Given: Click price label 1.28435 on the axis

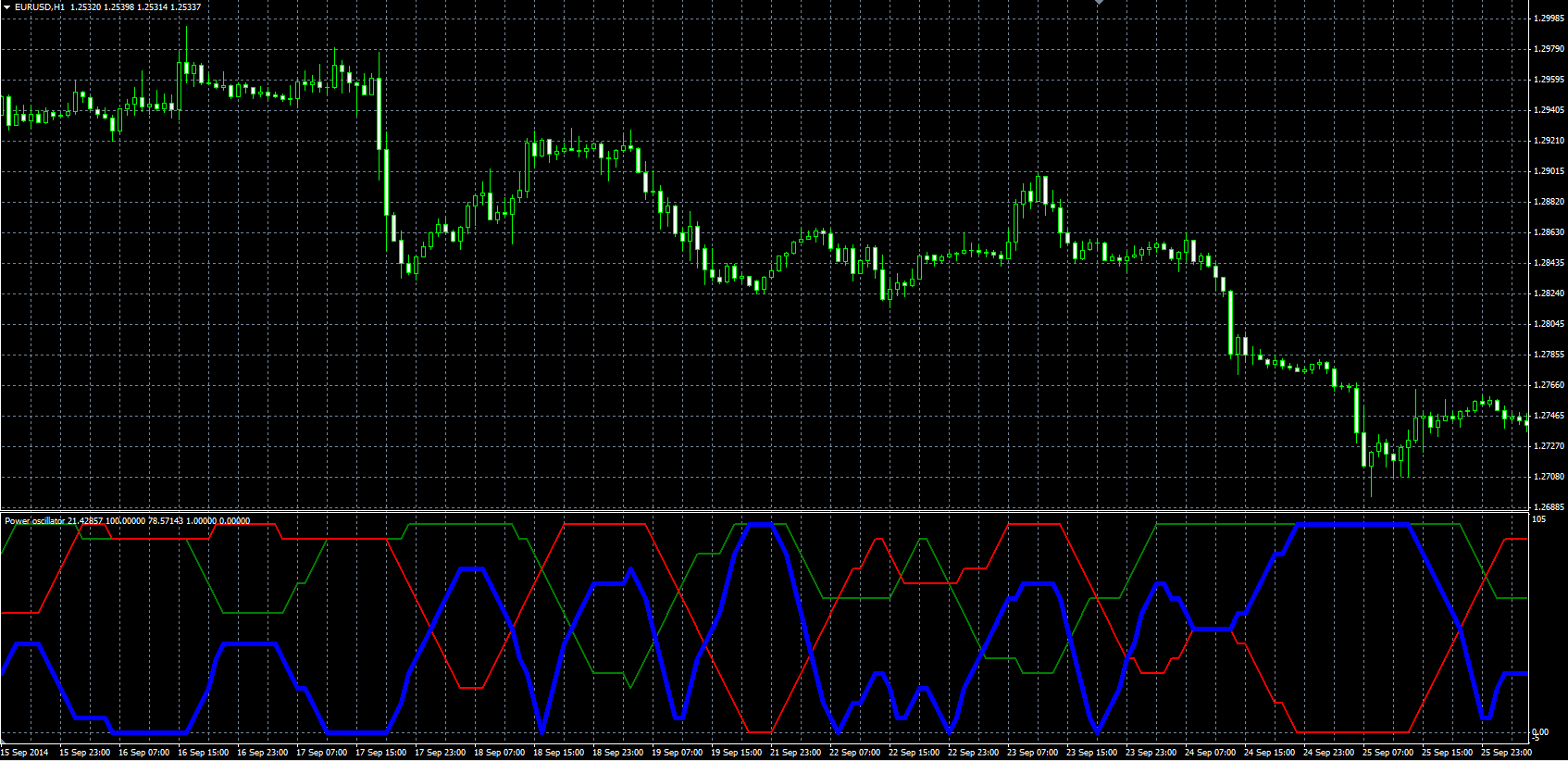Looking at the screenshot, I should pyautogui.click(x=1549, y=263).
